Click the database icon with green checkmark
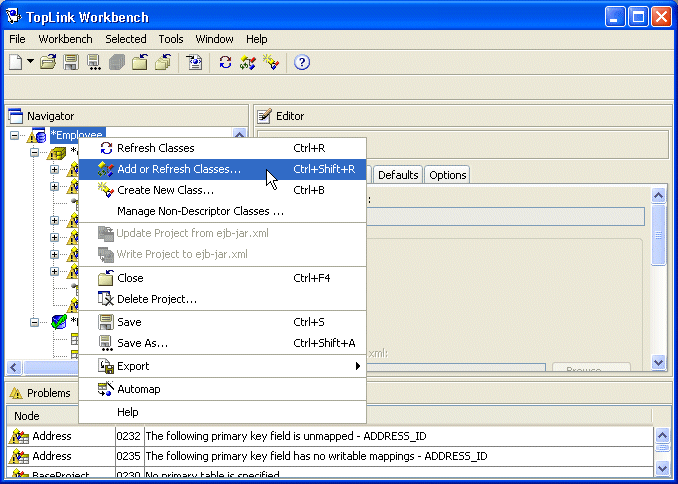678x484 pixels. (59, 322)
